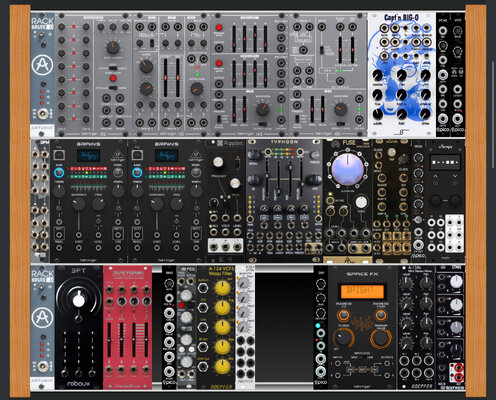Click the Arturia logo on the top RackBrute panel

point(42,65)
